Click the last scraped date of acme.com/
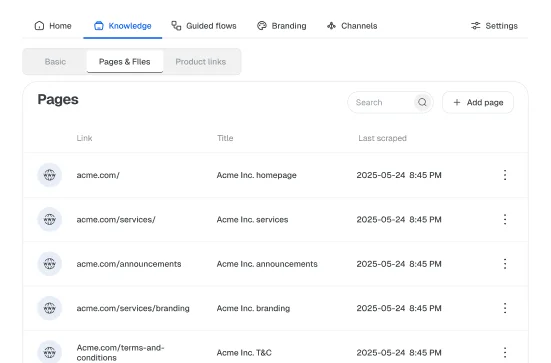 (399, 175)
